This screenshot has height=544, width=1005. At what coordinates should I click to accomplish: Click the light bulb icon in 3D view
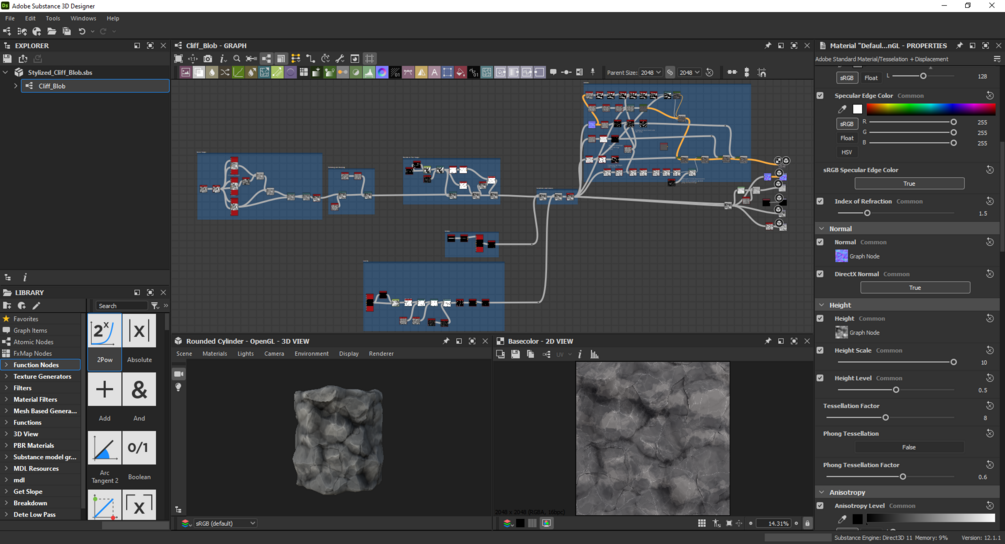pos(179,387)
